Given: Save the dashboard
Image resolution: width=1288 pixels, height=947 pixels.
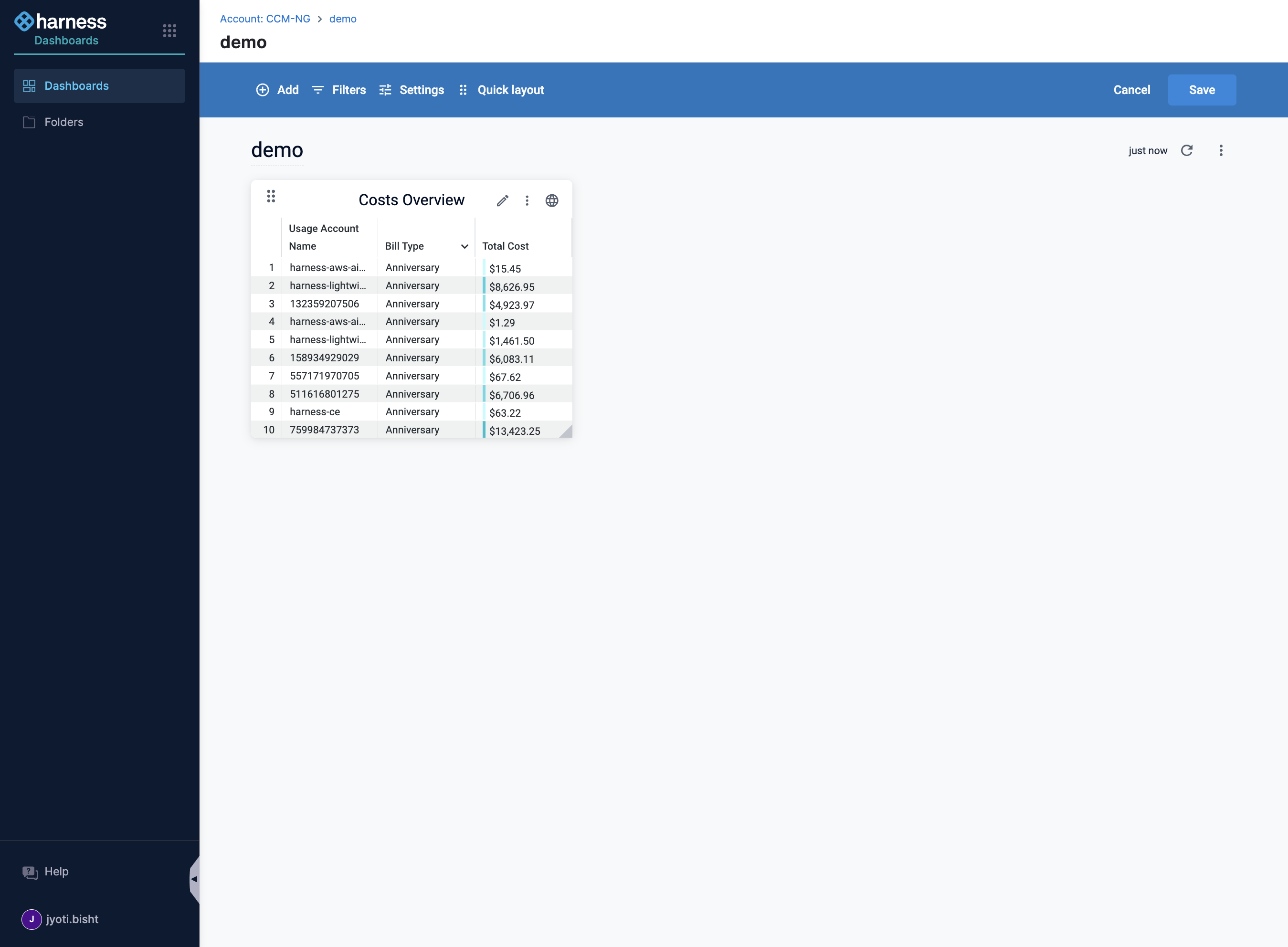Looking at the screenshot, I should [x=1202, y=90].
